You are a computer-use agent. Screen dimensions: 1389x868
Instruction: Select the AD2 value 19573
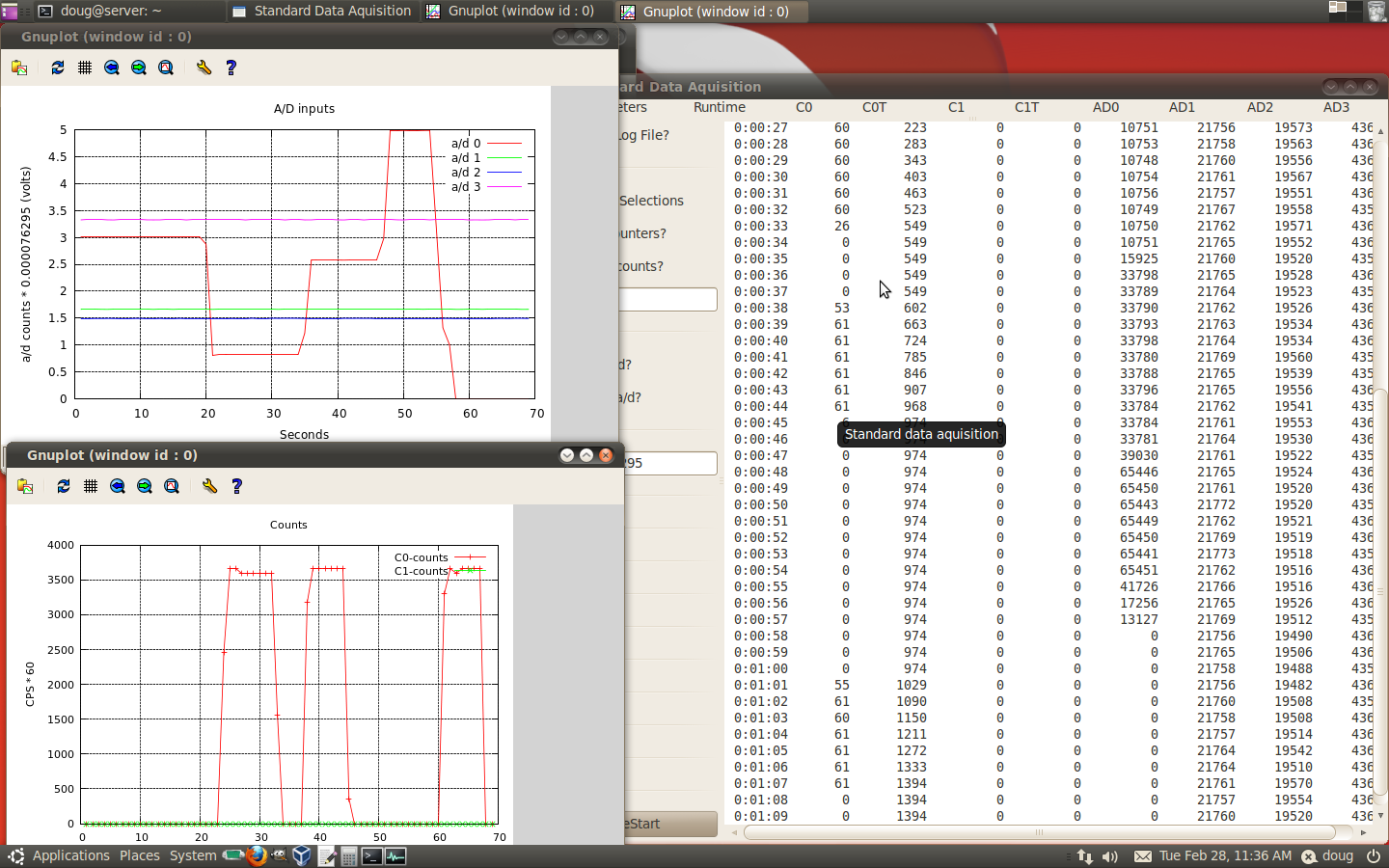coord(1294,127)
